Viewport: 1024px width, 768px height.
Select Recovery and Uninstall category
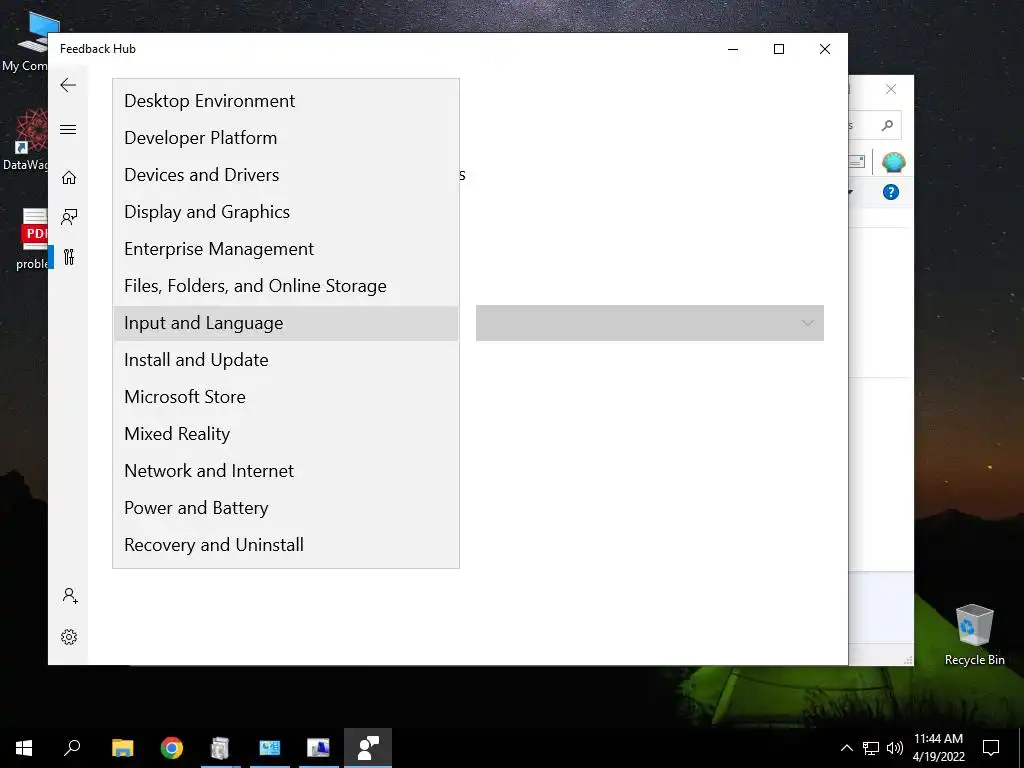click(x=286, y=545)
